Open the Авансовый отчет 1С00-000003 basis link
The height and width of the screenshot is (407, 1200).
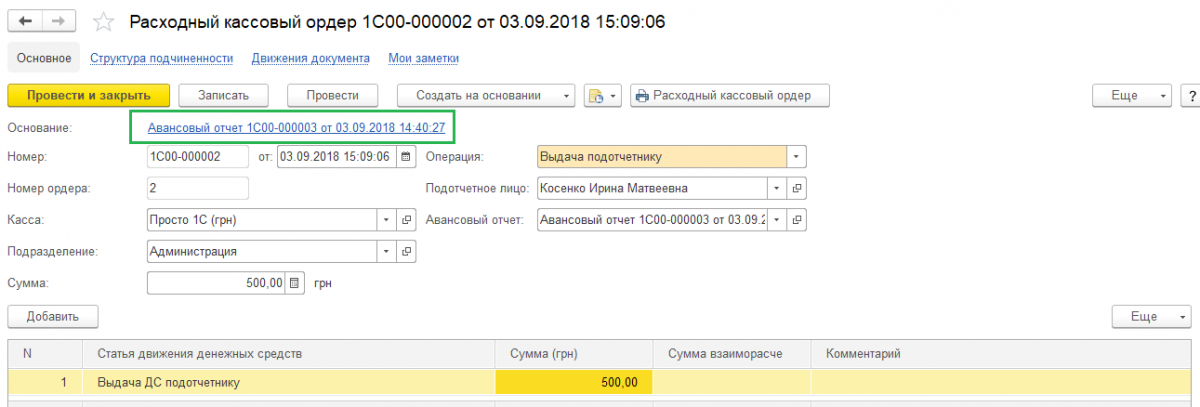tap(296, 128)
